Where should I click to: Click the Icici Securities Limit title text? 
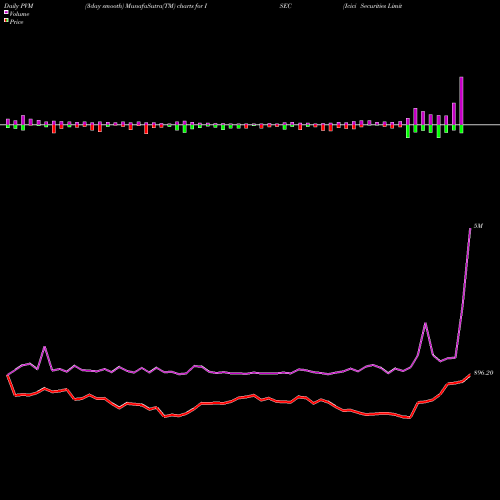click(373, 6)
